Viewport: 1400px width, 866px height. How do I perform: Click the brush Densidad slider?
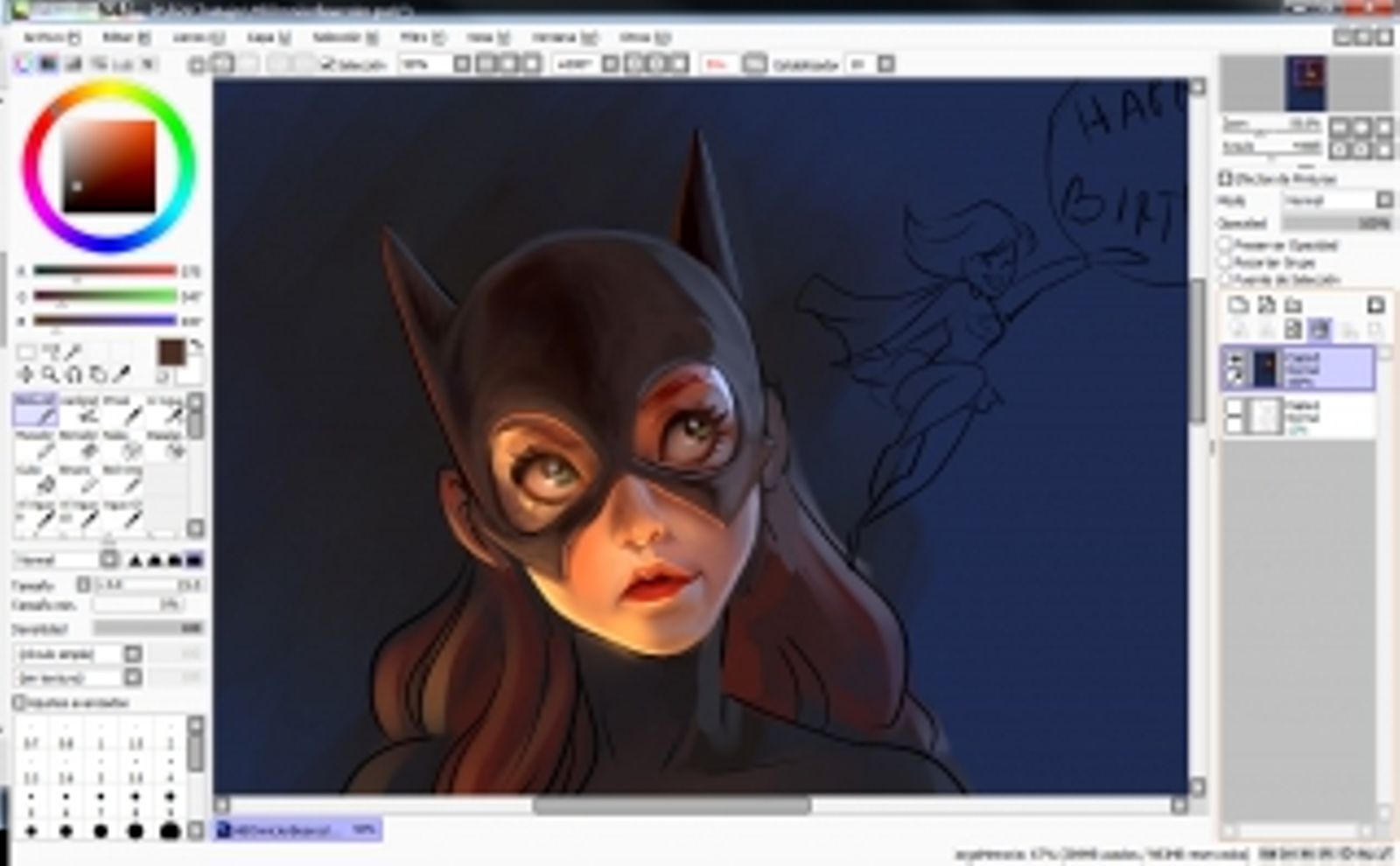[x=149, y=628]
